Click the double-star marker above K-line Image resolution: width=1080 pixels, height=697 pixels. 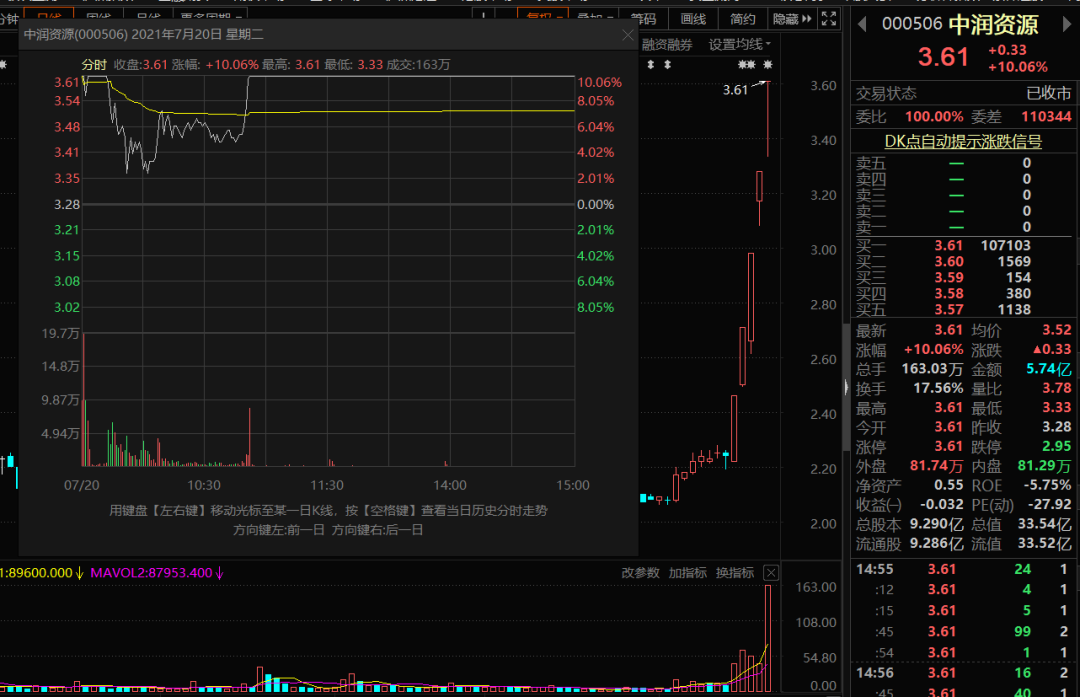pyautogui.click(x=747, y=65)
